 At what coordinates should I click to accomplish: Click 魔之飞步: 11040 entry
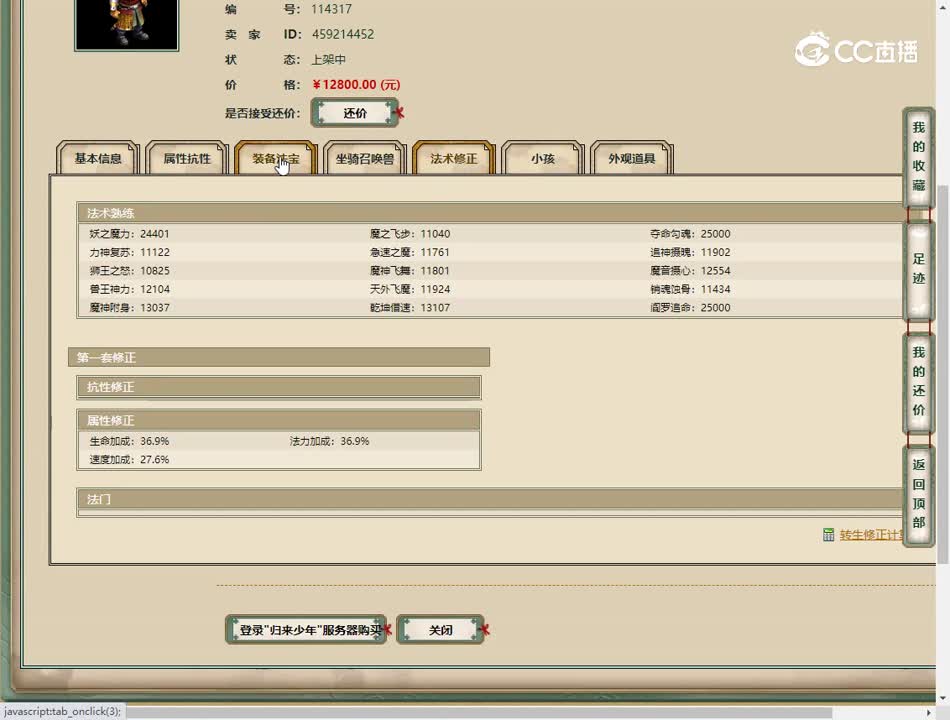click(410, 234)
